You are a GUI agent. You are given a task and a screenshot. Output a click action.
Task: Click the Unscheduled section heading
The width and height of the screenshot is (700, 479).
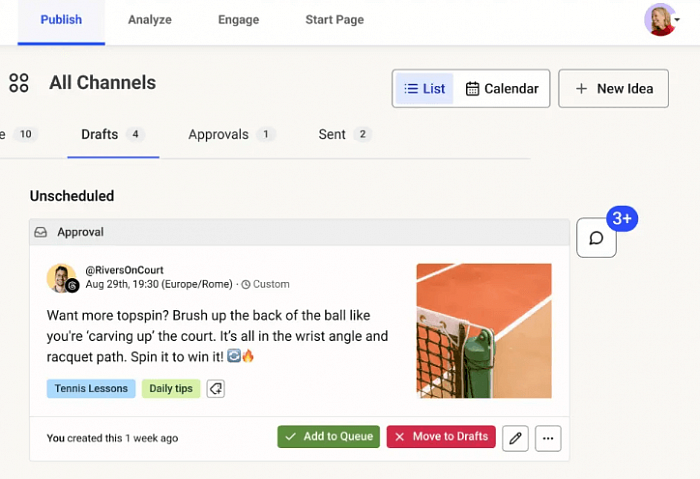72,196
